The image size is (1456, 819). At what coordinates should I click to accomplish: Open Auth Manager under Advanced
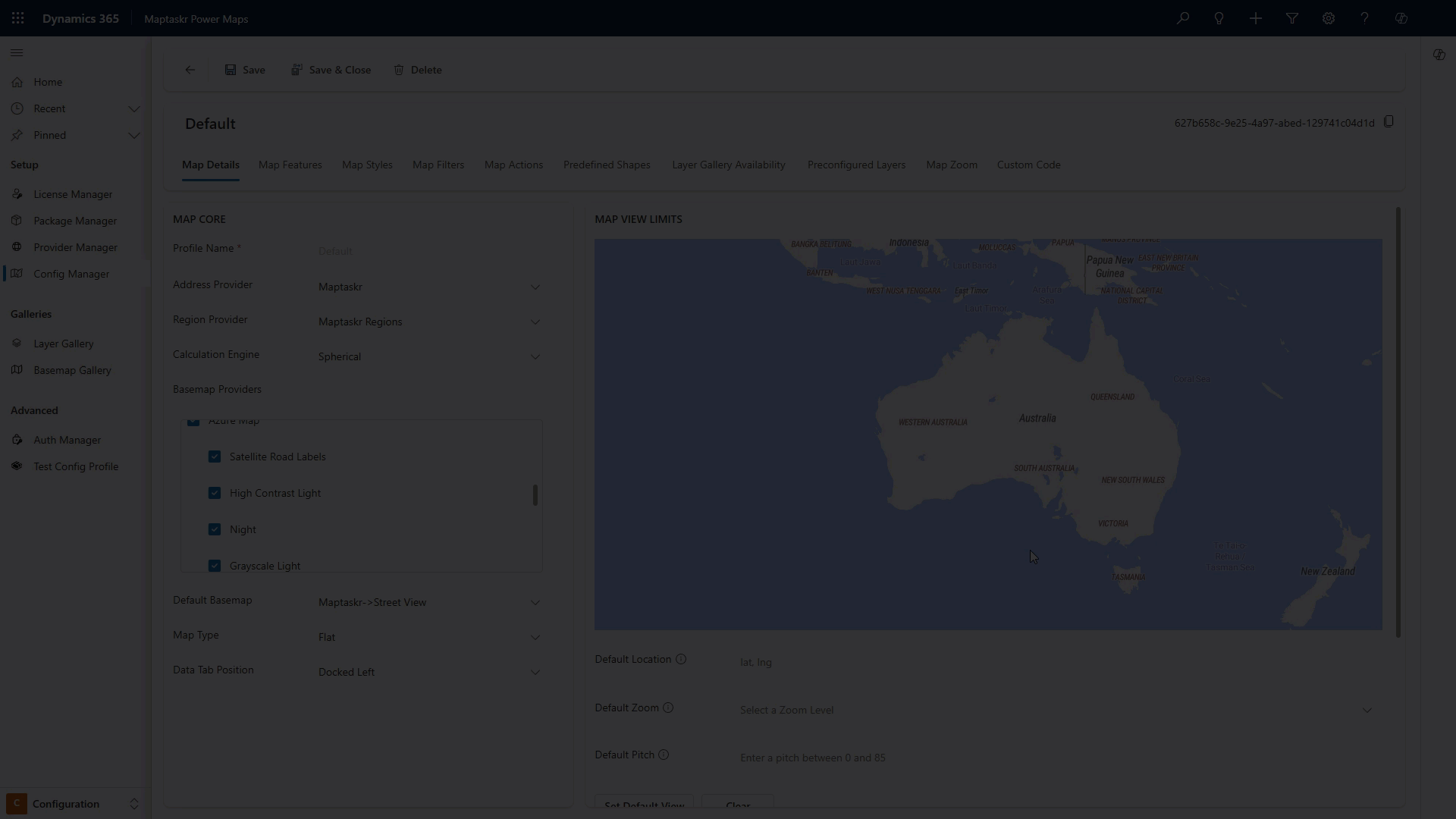click(x=67, y=439)
